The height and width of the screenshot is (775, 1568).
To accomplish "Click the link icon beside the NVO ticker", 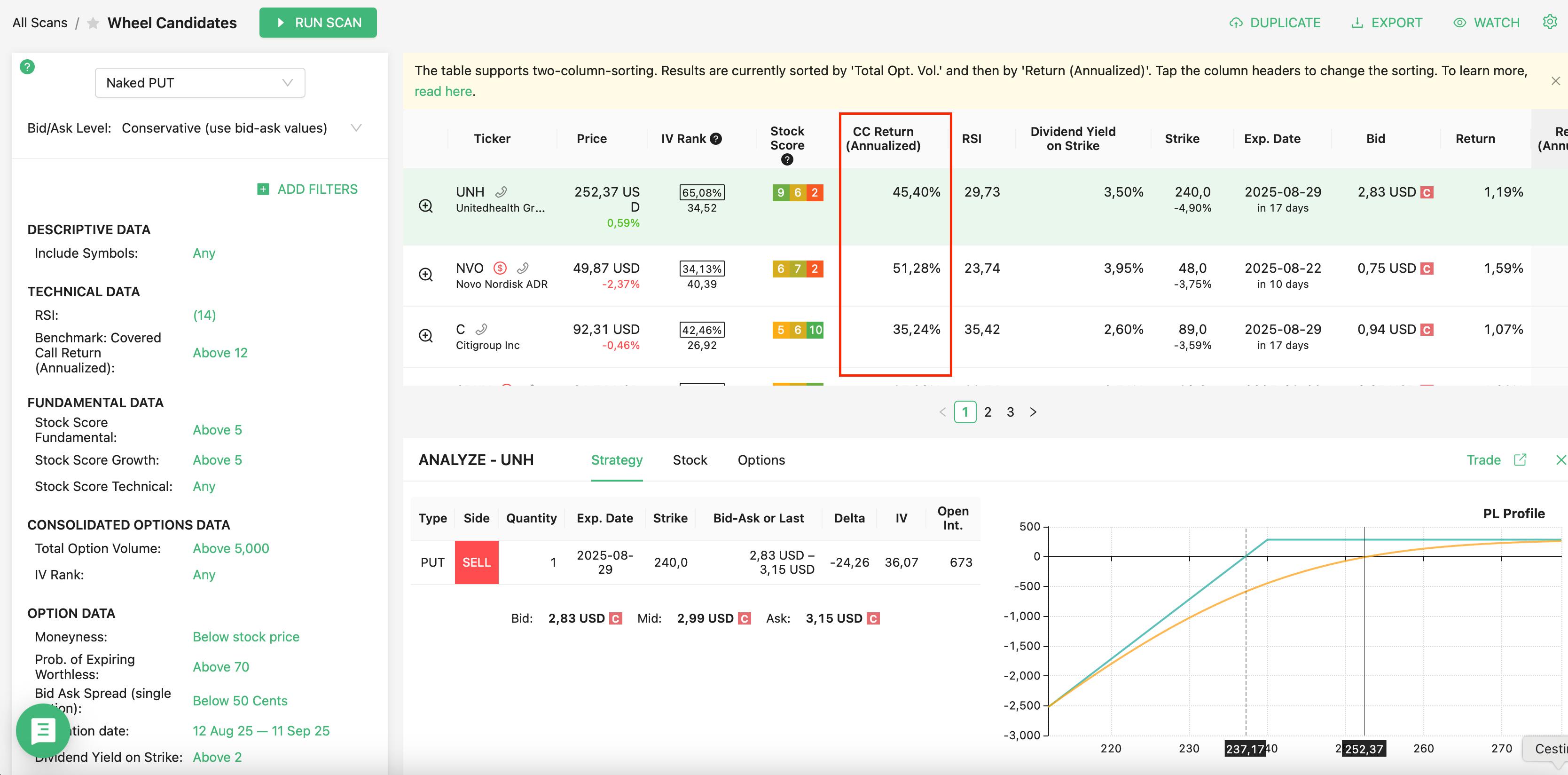I will click(522, 268).
